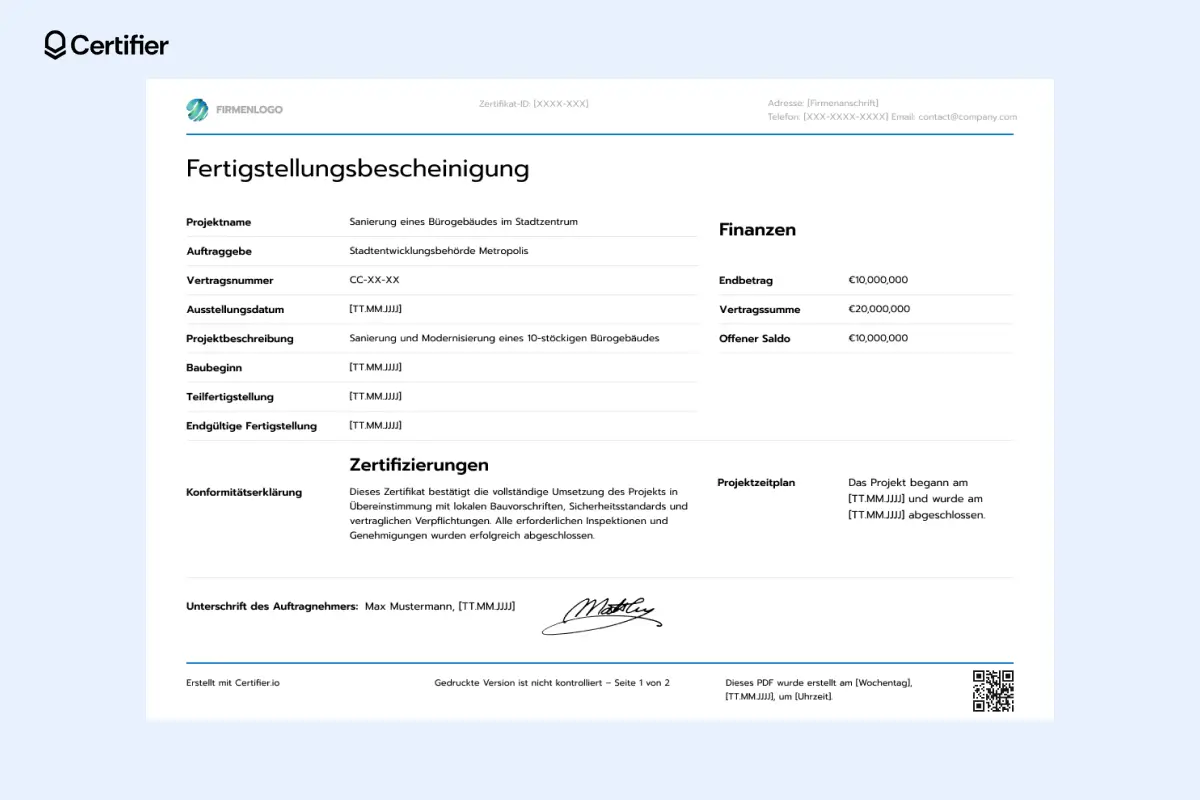Click the Zertifizierungen section heading
The height and width of the screenshot is (800, 1200).
pos(418,464)
